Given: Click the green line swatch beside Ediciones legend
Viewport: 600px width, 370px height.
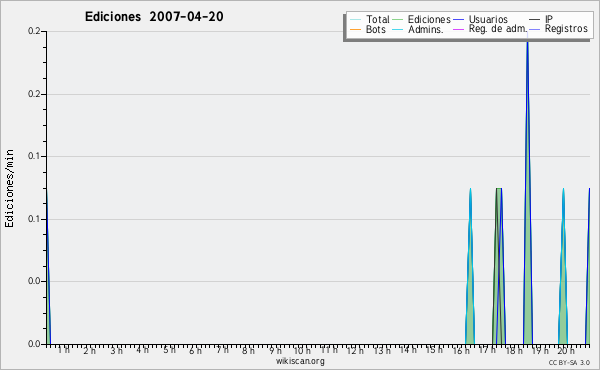Looking at the screenshot, I should click(398, 20).
